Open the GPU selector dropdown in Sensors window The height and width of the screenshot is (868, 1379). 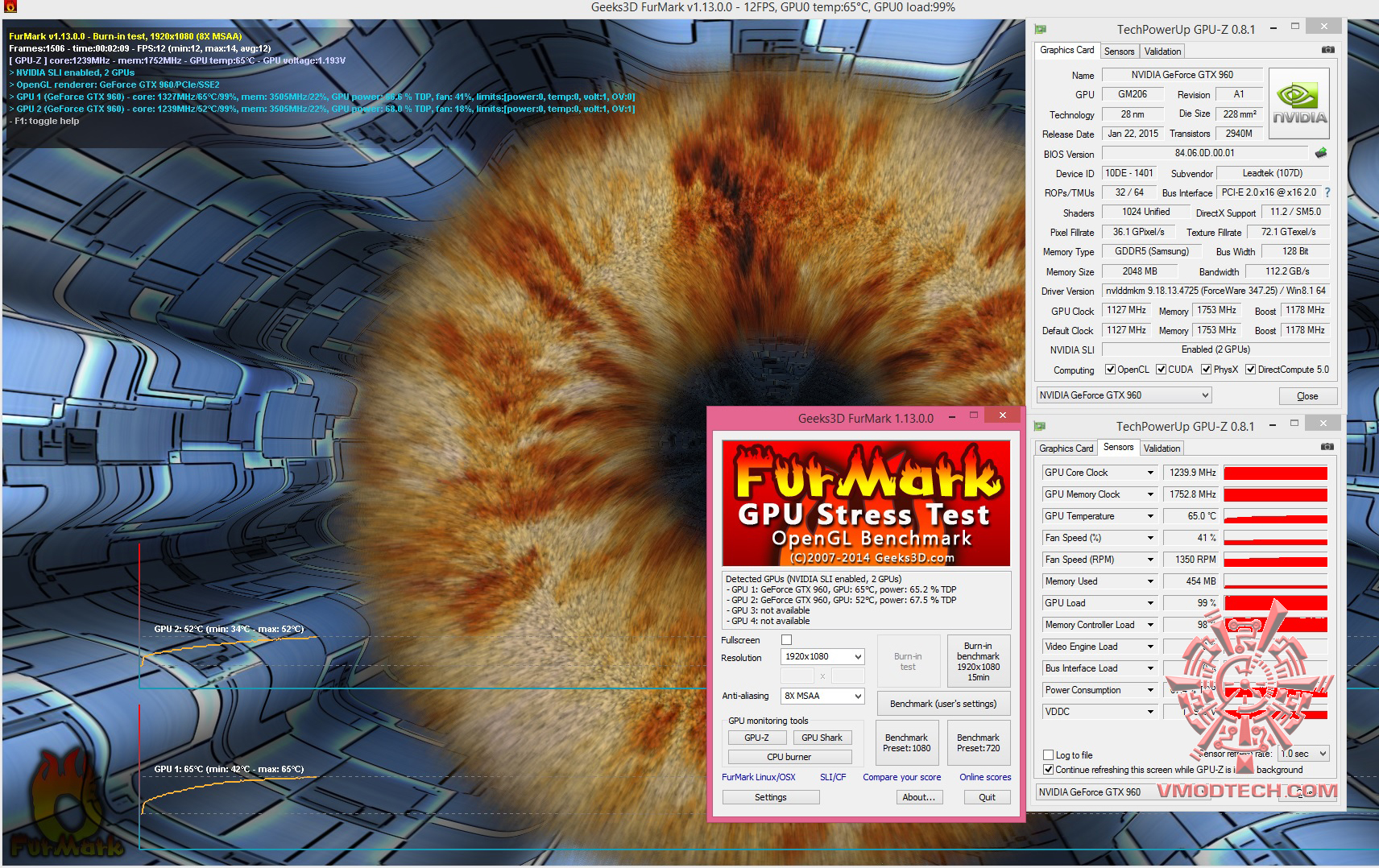point(1123,792)
